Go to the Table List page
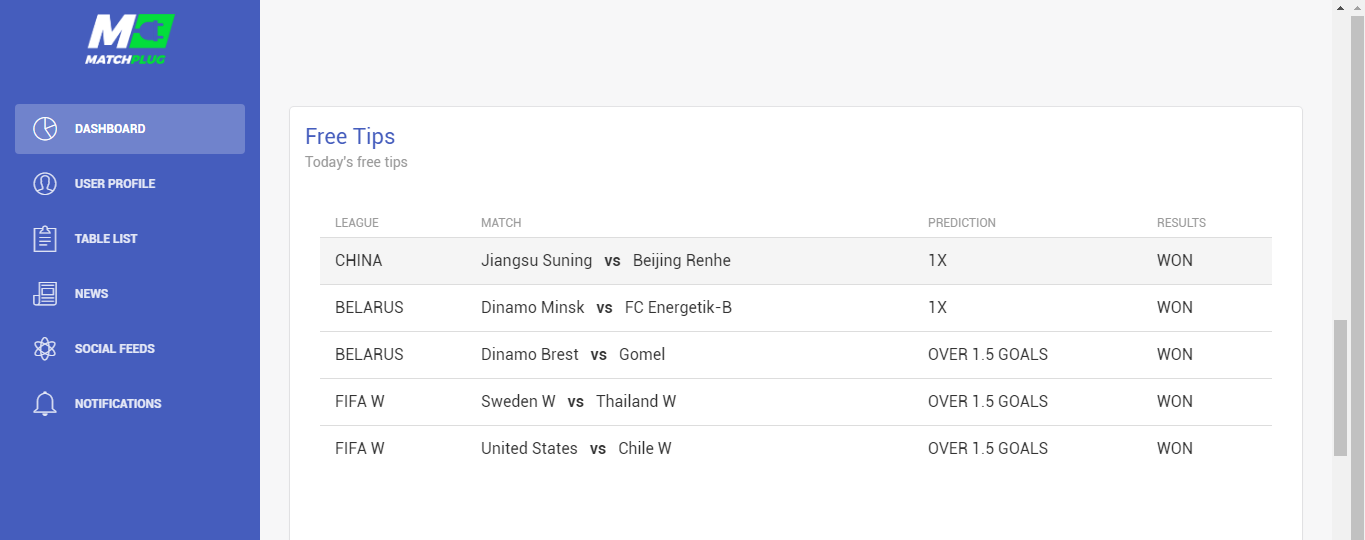The width and height of the screenshot is (1365, 540). [x=106, y=239]
